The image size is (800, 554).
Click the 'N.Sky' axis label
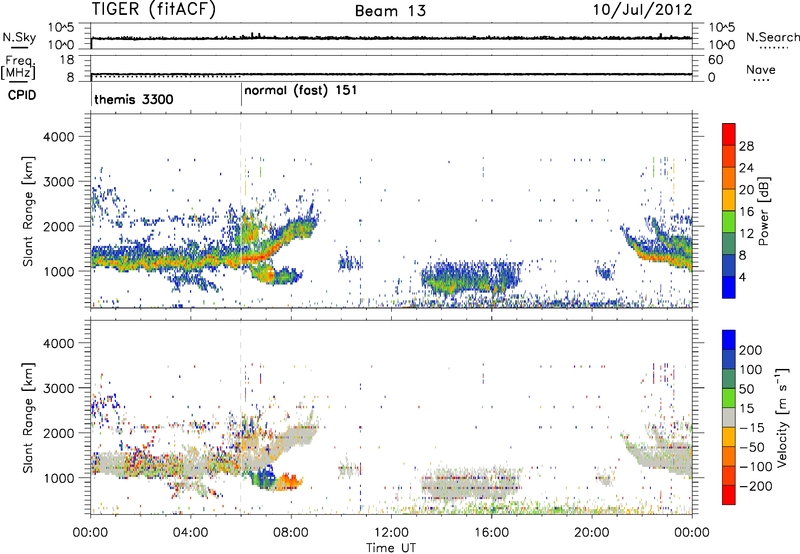point(19,37)
